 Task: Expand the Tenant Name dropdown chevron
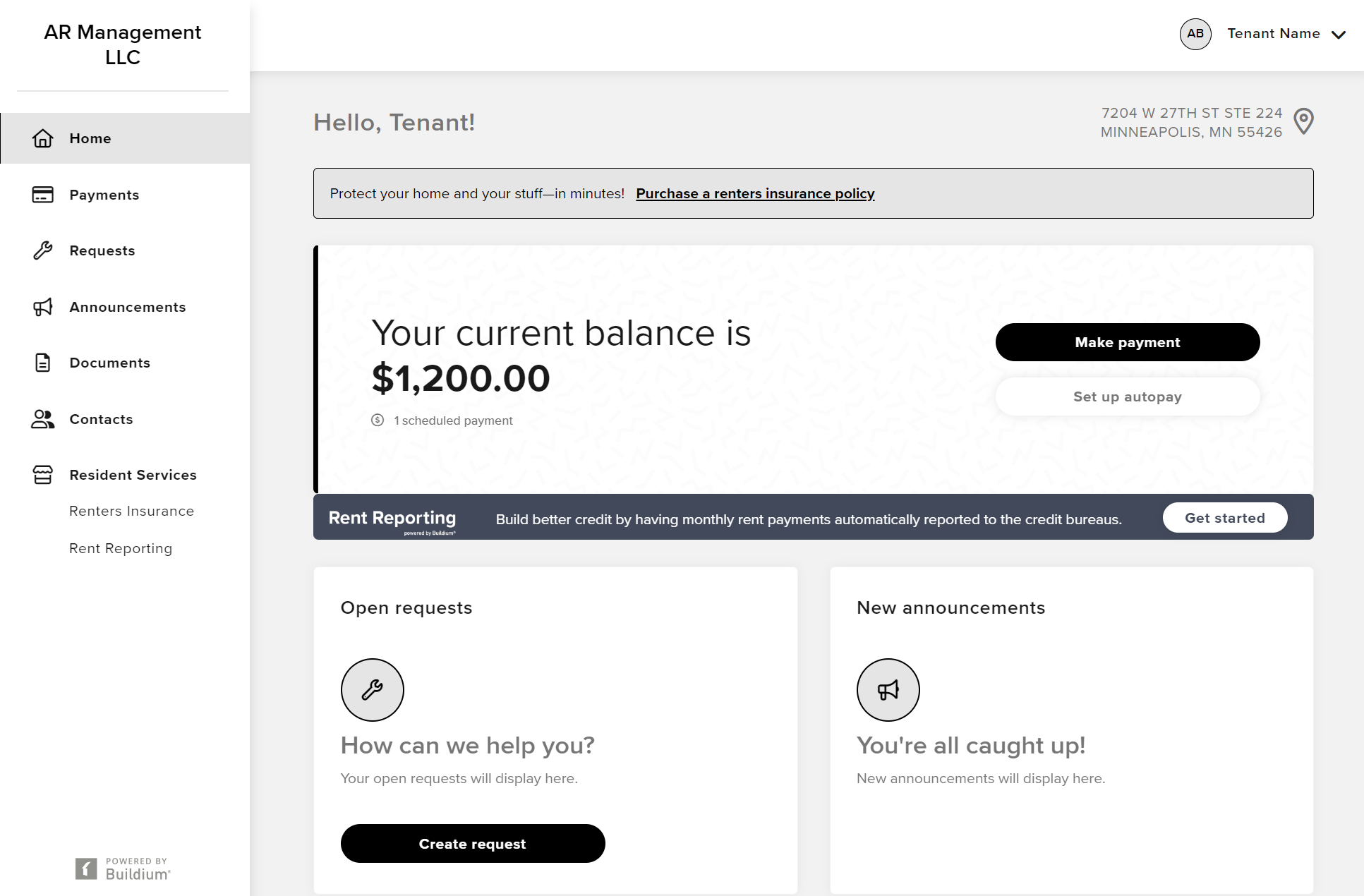(x=1339, y=35)
